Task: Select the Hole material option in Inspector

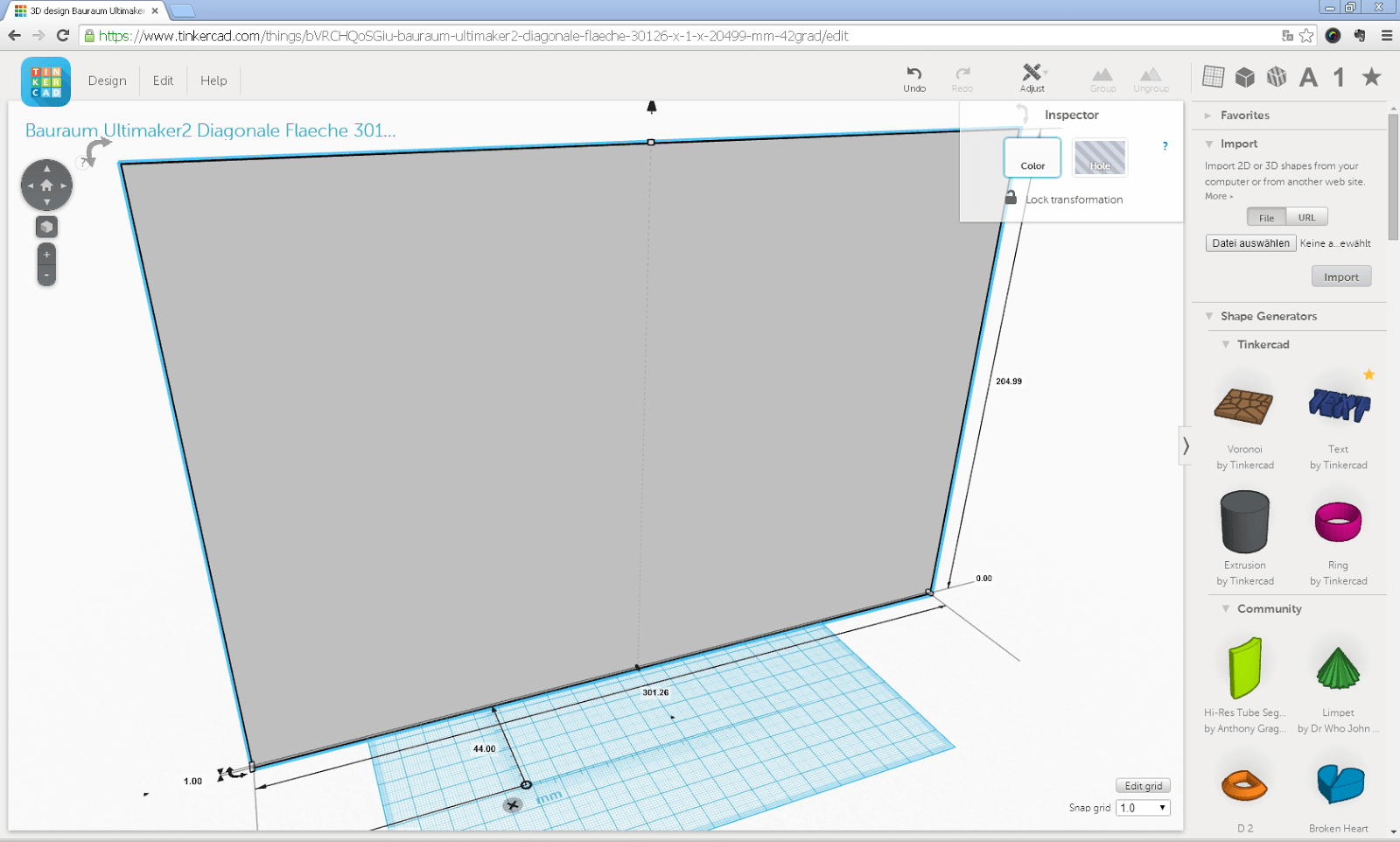Action: (x=1099, y=158)
